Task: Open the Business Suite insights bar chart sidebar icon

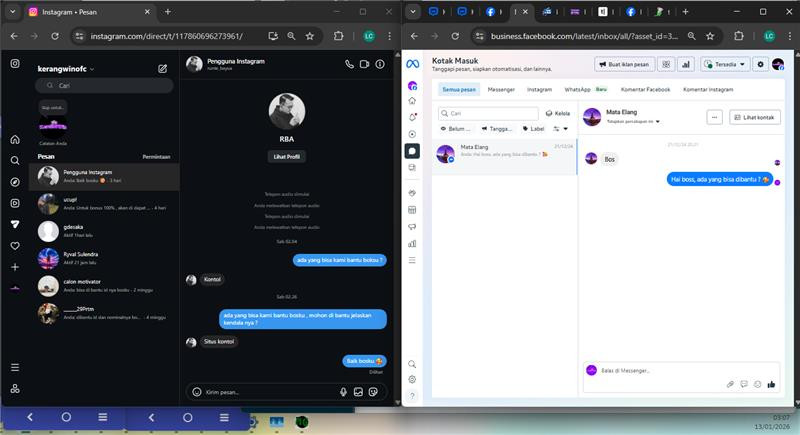Action: pyautogui.click(x=412, y=244)
